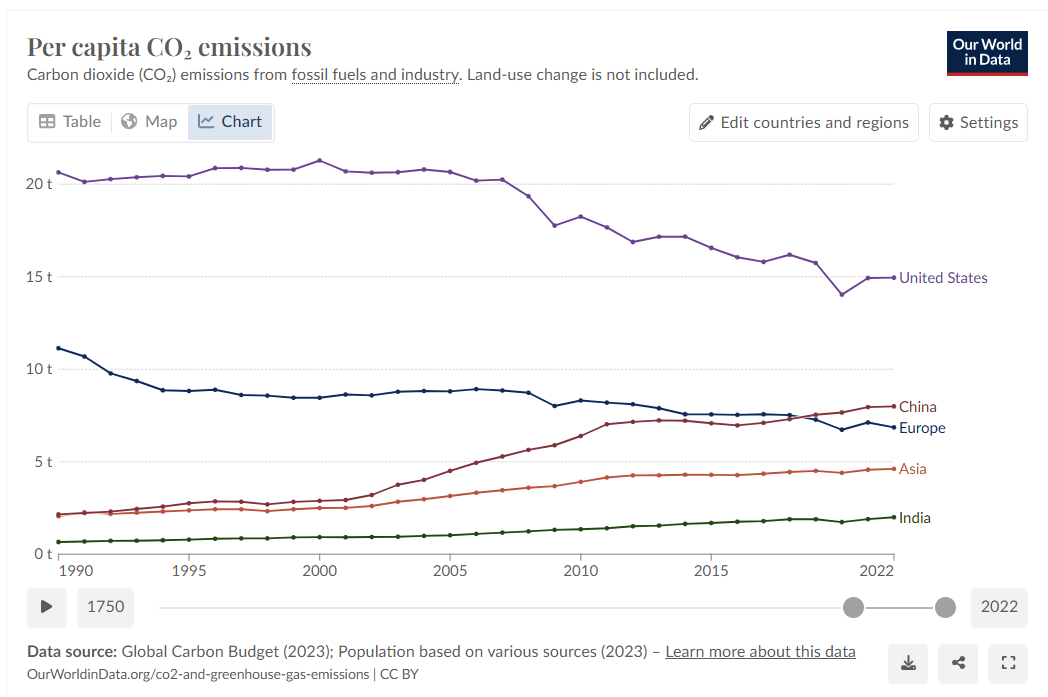Click the share icon button
This screenshot has height=697, width=1048.
point(958,662)
